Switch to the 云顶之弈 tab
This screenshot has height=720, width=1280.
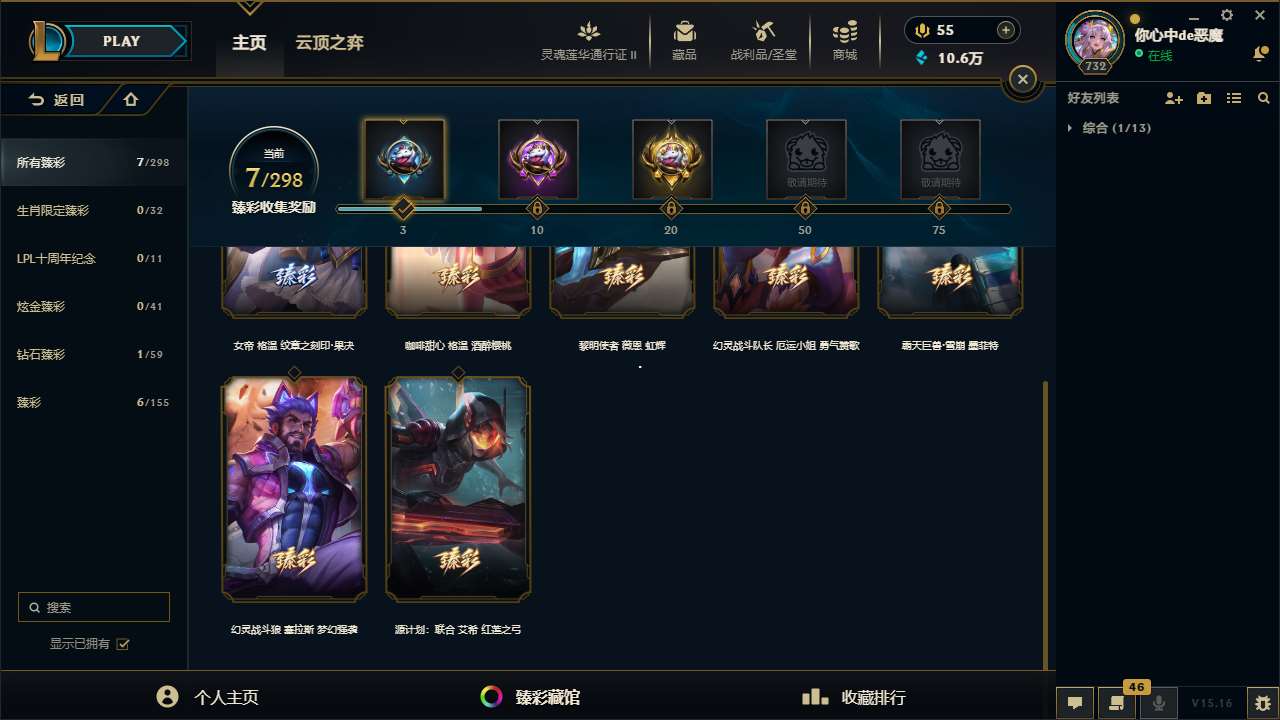pyautogui.click(x=329, y=42)
